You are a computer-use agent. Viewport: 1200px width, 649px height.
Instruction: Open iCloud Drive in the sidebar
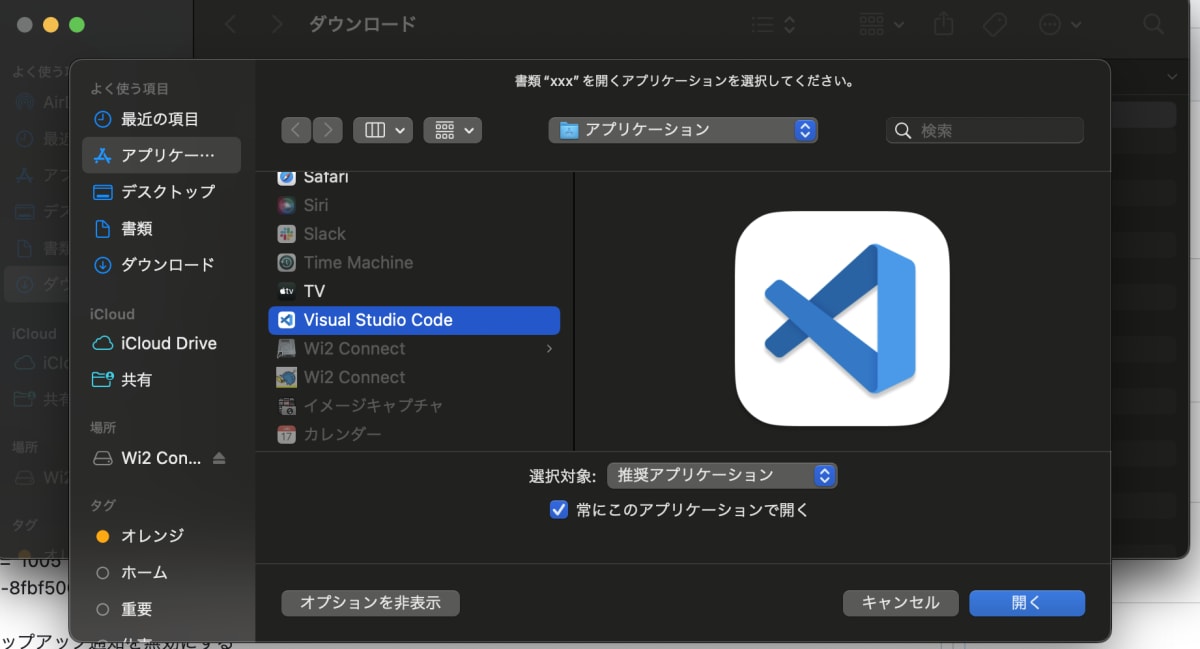tap(161, 343)
